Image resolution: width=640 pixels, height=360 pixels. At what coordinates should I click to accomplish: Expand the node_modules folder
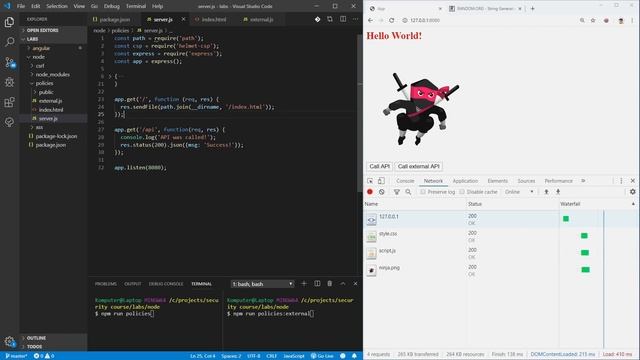(52, 74)
